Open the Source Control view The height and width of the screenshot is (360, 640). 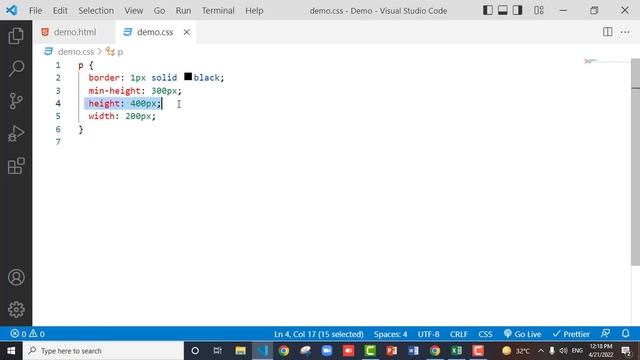pos(16,101)
